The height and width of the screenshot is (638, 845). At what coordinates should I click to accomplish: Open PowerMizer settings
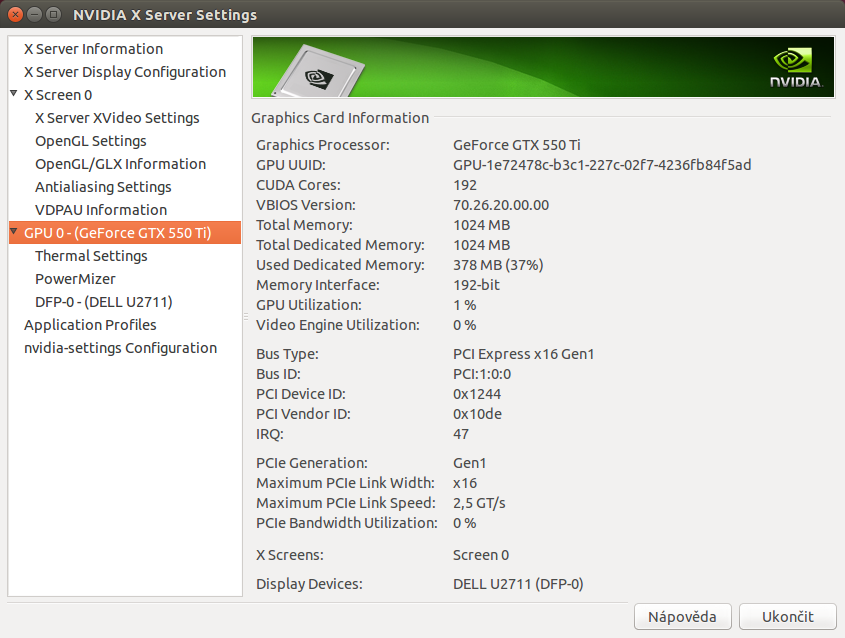pyautogui.click(x=75, y=279)
